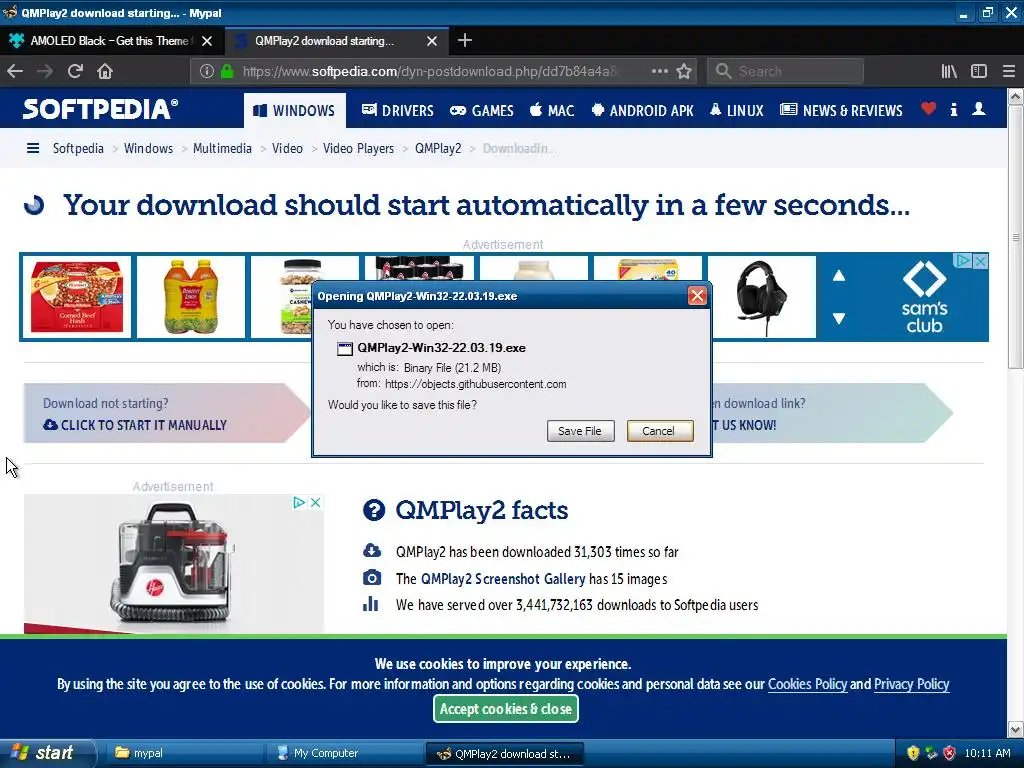Click the browser search input field

point(786,71)
